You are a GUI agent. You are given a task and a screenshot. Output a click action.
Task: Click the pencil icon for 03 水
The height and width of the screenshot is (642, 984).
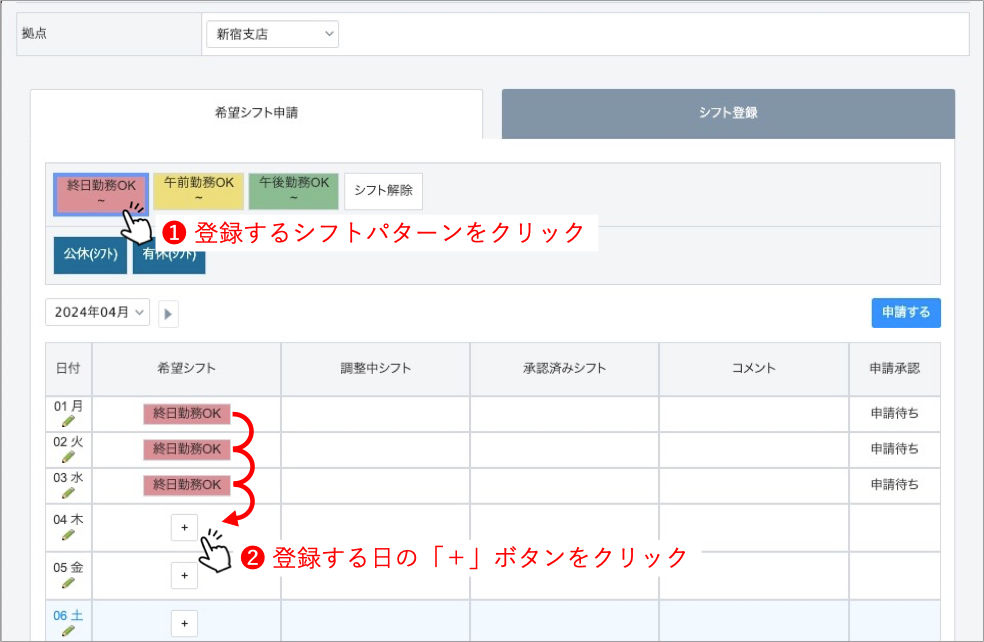point(68,493)
